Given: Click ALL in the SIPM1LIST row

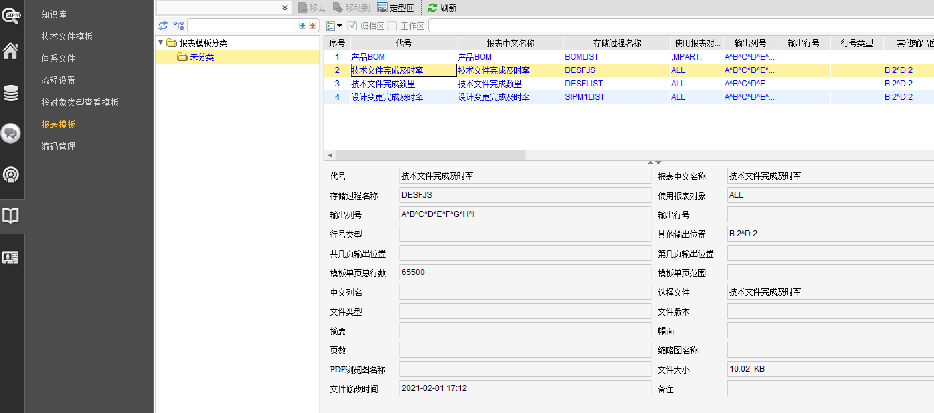Looking at the screenshot, I should click(697, 97).
